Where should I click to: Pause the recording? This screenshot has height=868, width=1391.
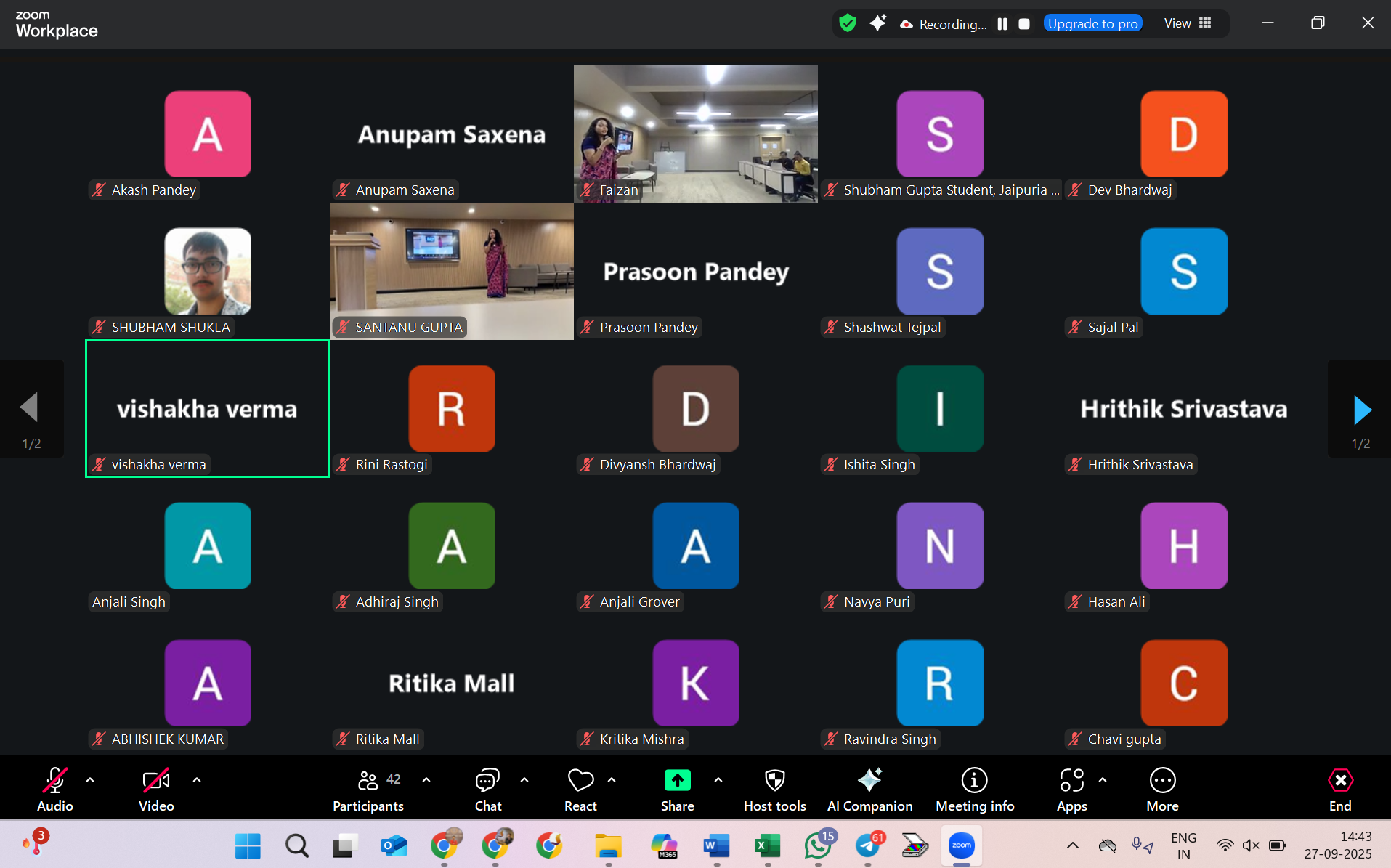pos(1002,24)
